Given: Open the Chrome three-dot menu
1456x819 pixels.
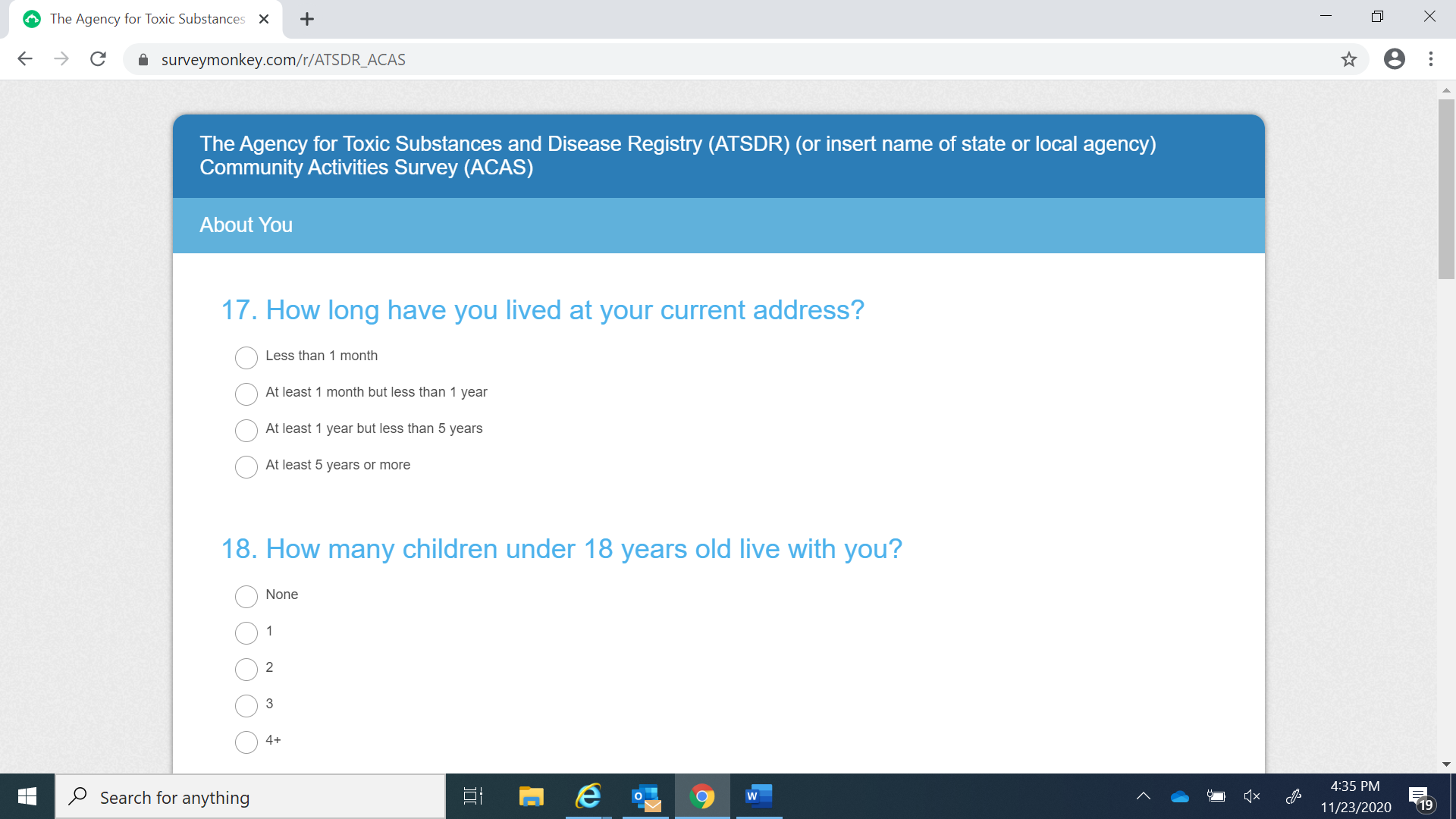Looking at the screenshot, I should pyautogui.click(x=1431, y=59).
